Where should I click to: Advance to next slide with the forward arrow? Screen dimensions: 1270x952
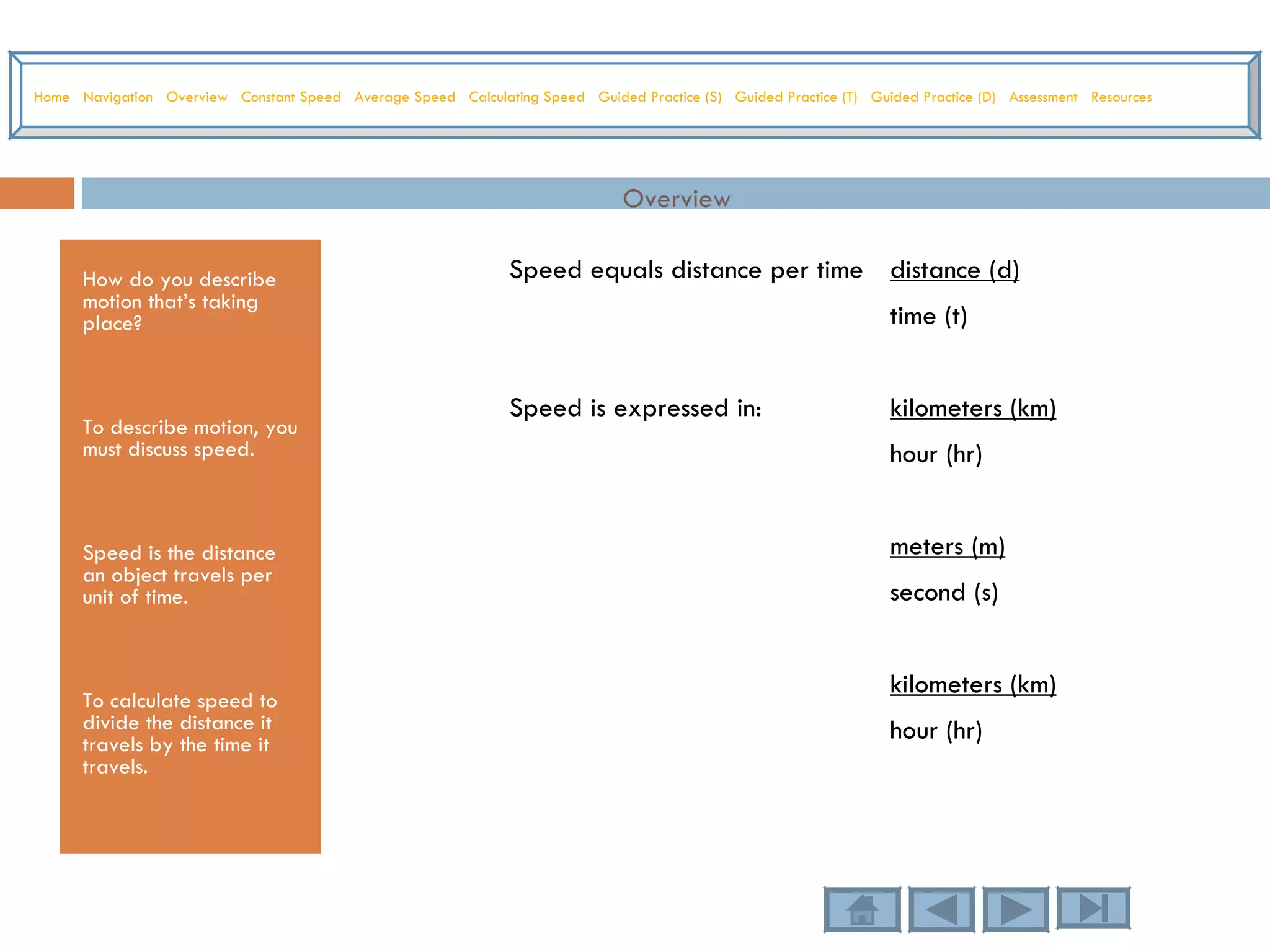(x=1016, y=909)
